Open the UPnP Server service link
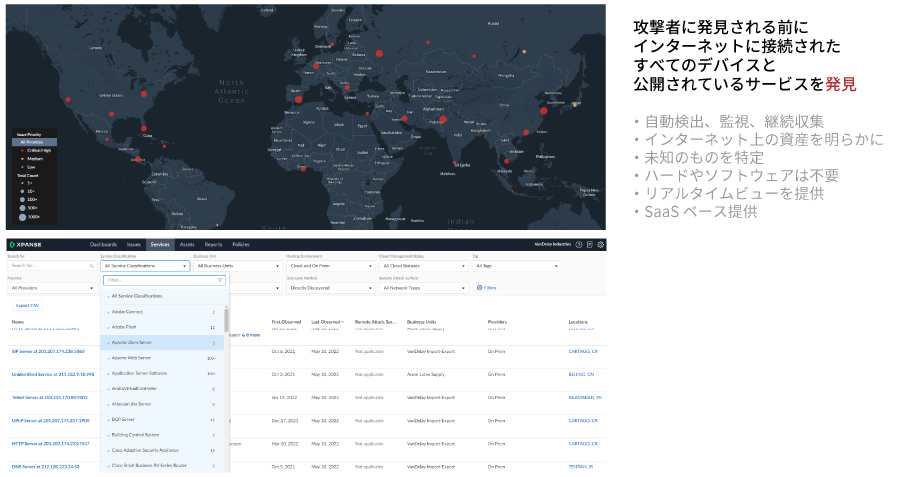 [x=50, y=421]
